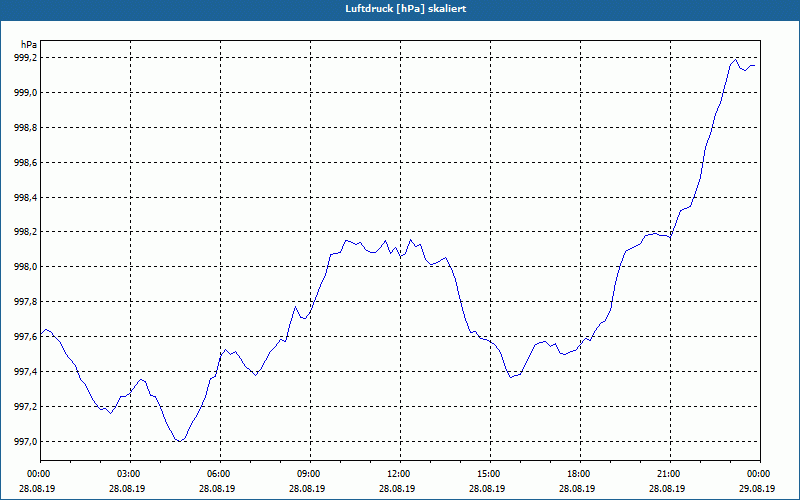The height and width of the screenshot is (500, 800).
Task: Click the 997,6 y-axis value
Action: click(x=25, y=337)
